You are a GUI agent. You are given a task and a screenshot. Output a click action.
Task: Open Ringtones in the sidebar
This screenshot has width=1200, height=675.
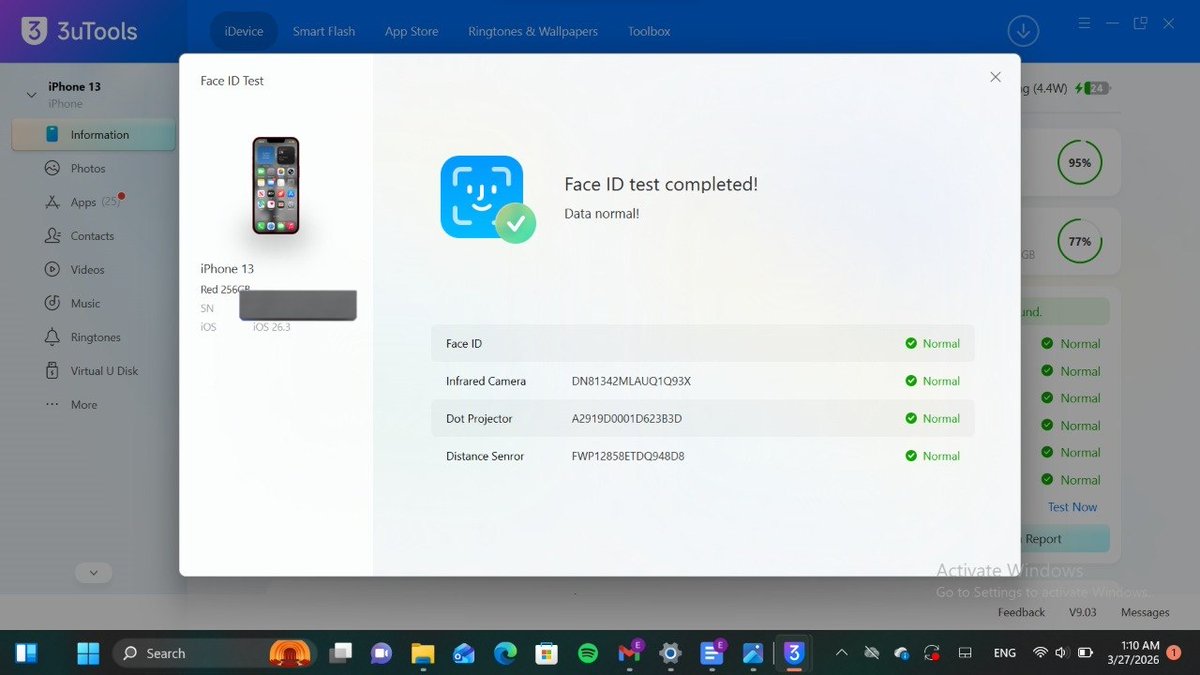[x=96, y=337]
